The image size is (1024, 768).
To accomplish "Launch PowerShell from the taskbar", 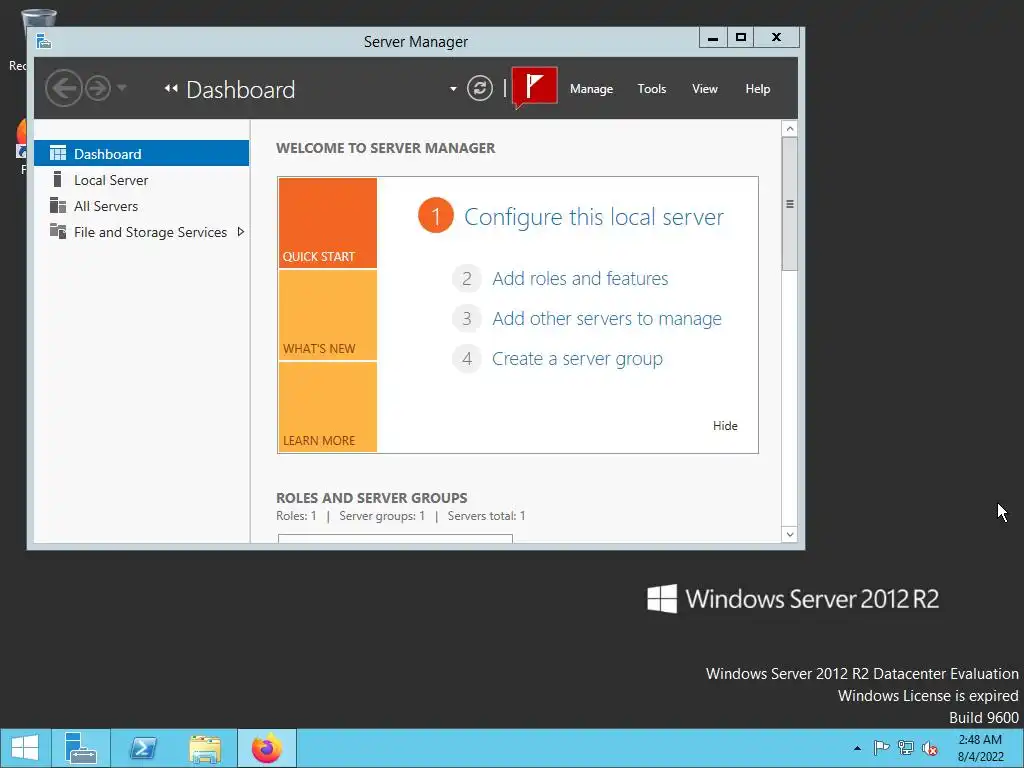I will [142, 748].
